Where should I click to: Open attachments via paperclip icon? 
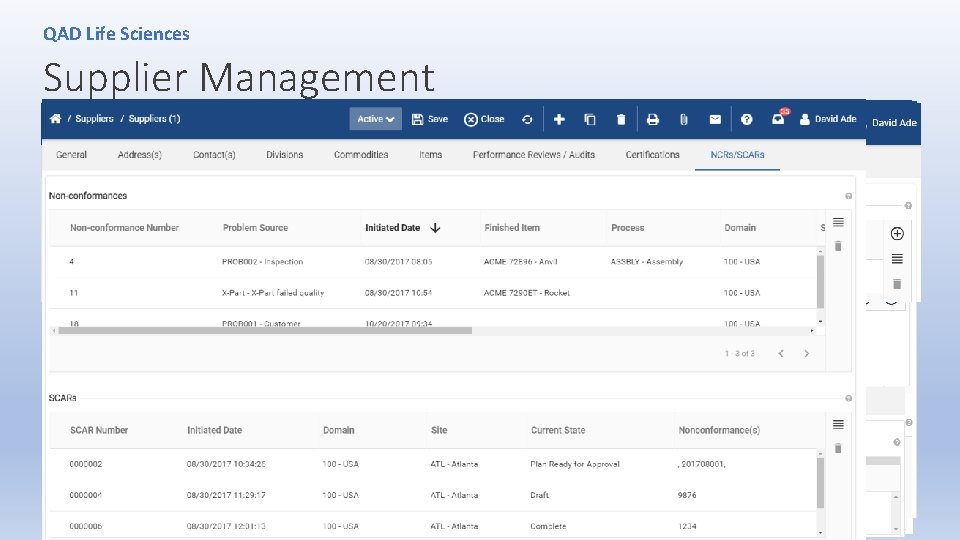[684, 119]
